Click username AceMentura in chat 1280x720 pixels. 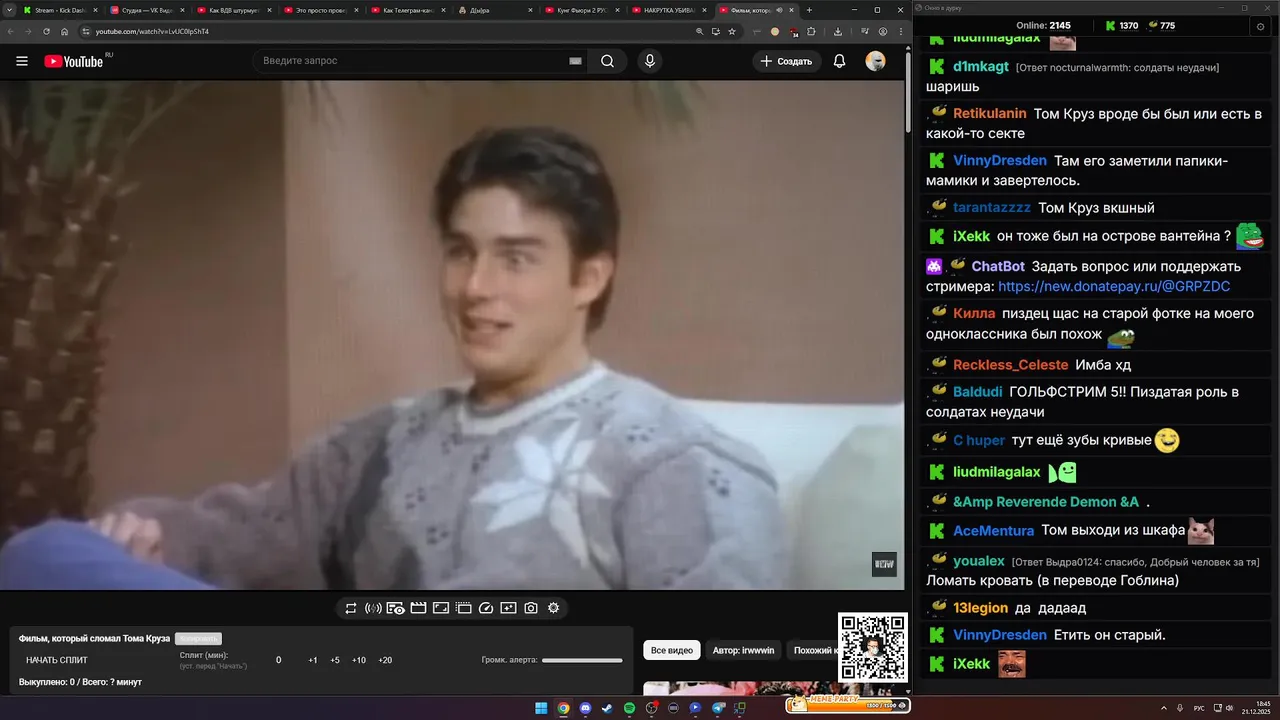tap(994, 531)
